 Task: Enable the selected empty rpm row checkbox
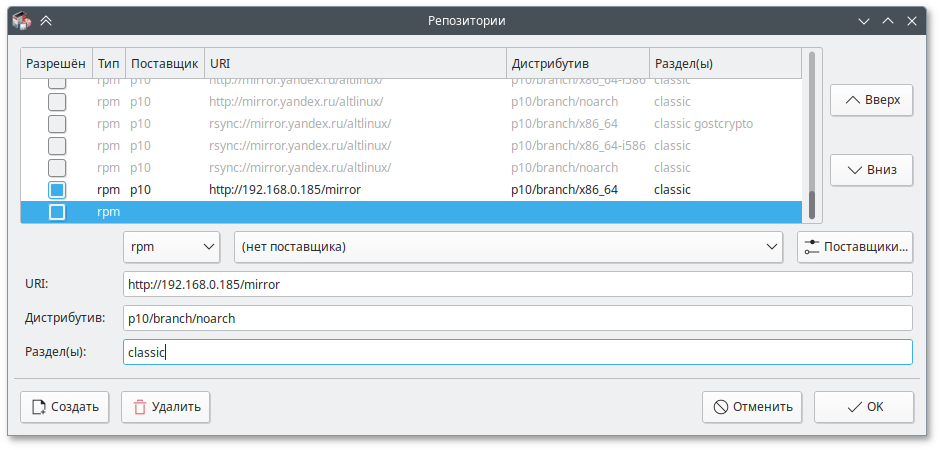pos(58,211)
